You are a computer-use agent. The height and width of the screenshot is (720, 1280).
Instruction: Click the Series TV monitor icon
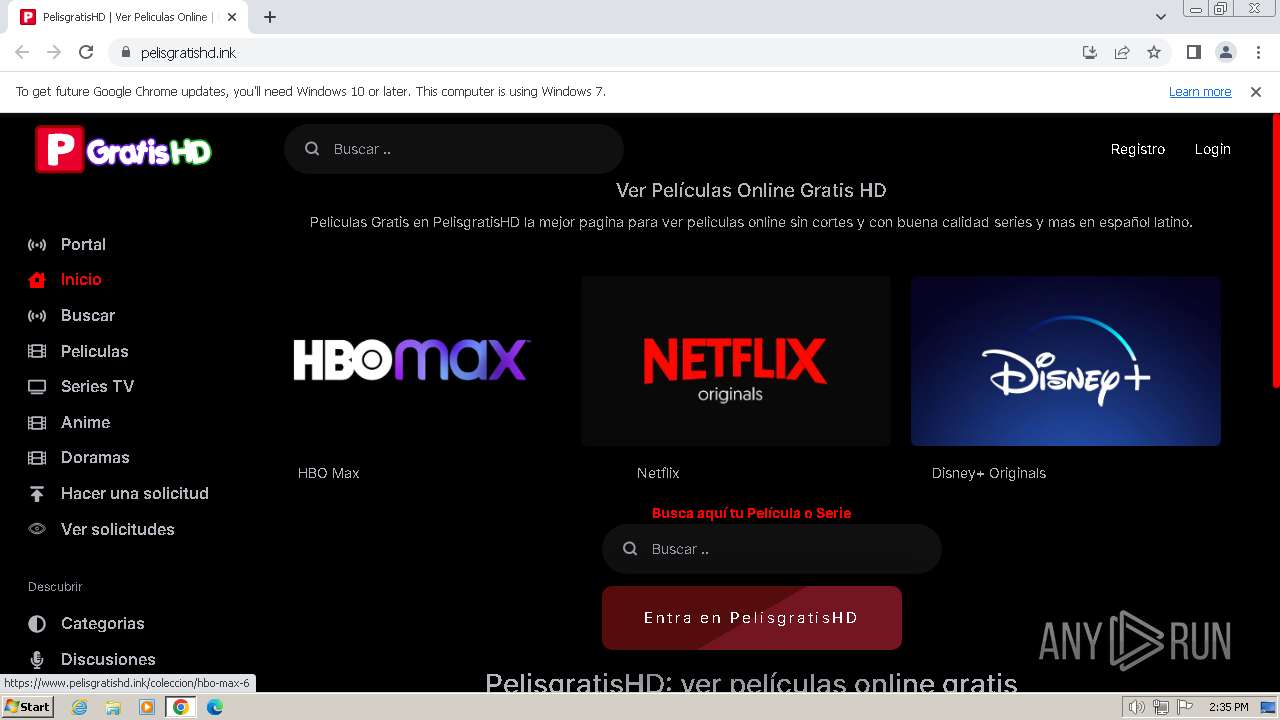point(37,387)
